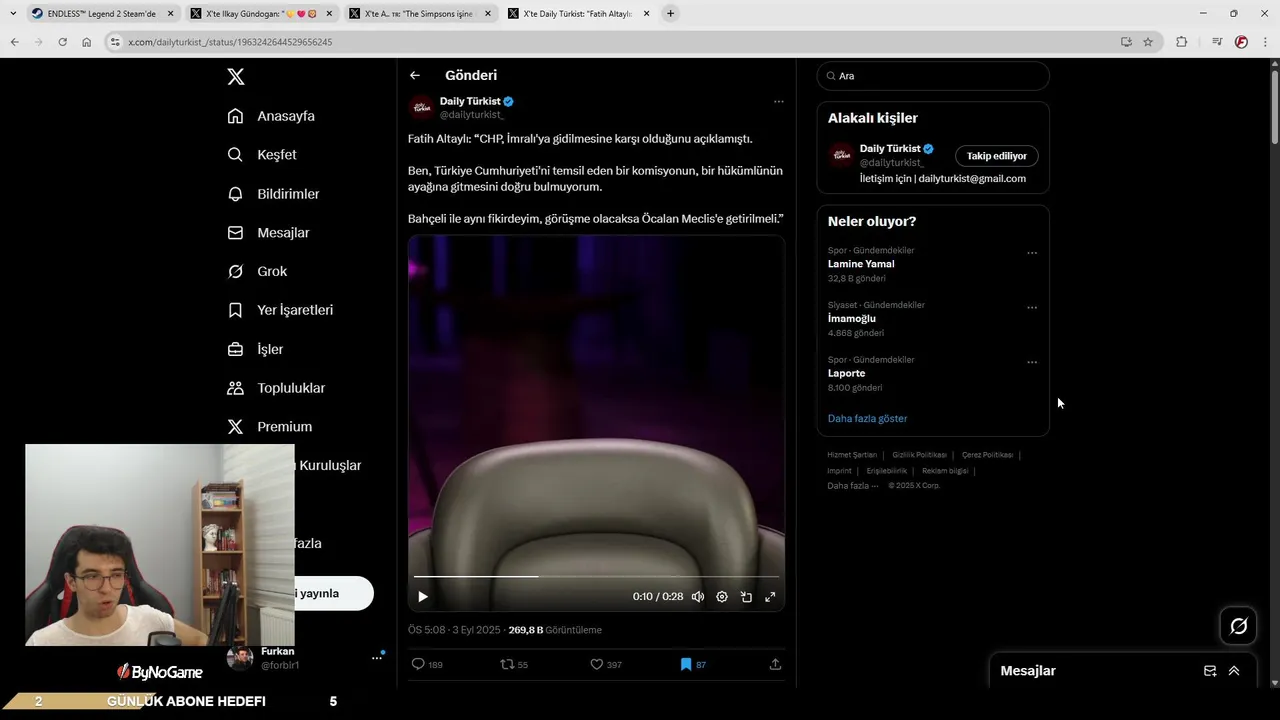Viewport: 1280px width, 720px height.
Task: Open Mesajlar from the sidebar
Action: point(268,233)
